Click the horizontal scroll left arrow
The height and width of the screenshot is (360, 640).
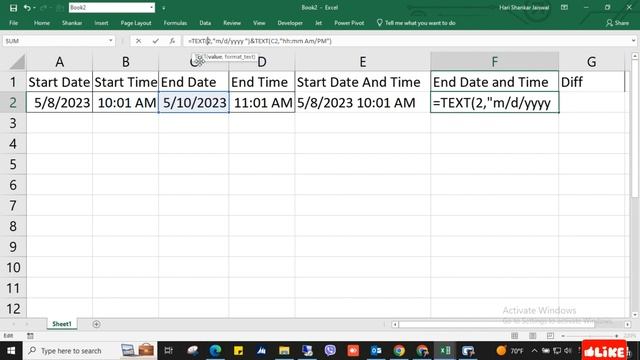pyautogui.click(x=395, y=324)
